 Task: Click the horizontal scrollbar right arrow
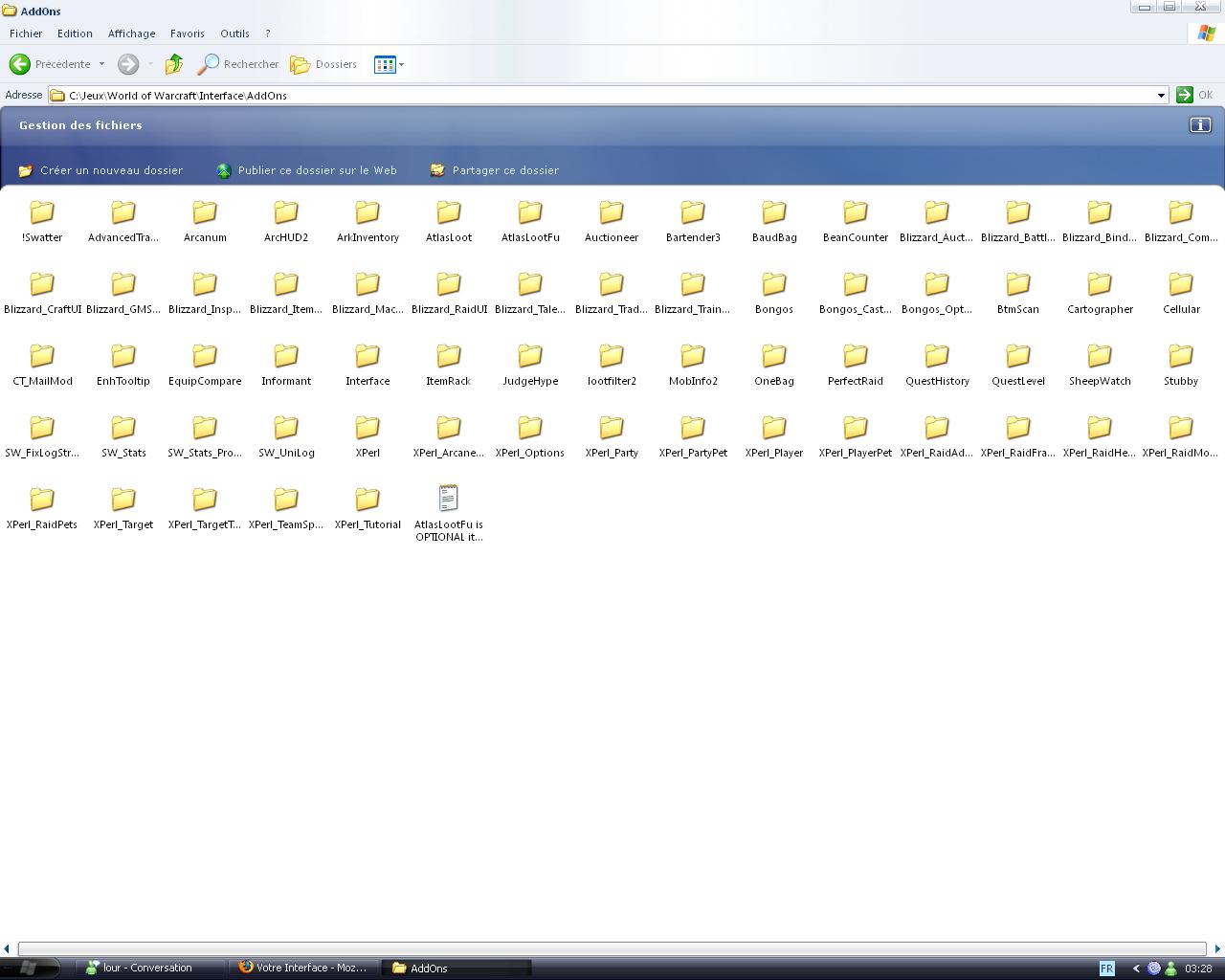point(1217,948)
